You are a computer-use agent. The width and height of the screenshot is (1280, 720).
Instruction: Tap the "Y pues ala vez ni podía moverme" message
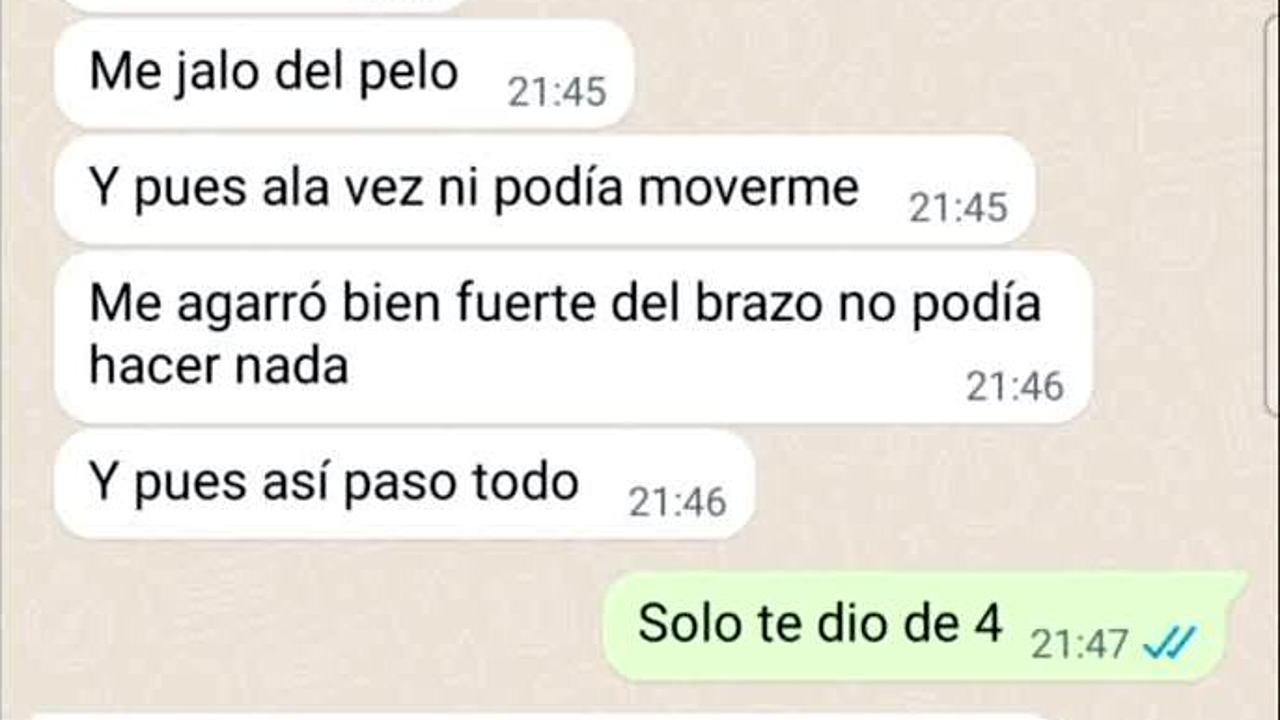[x=545, y=190]
